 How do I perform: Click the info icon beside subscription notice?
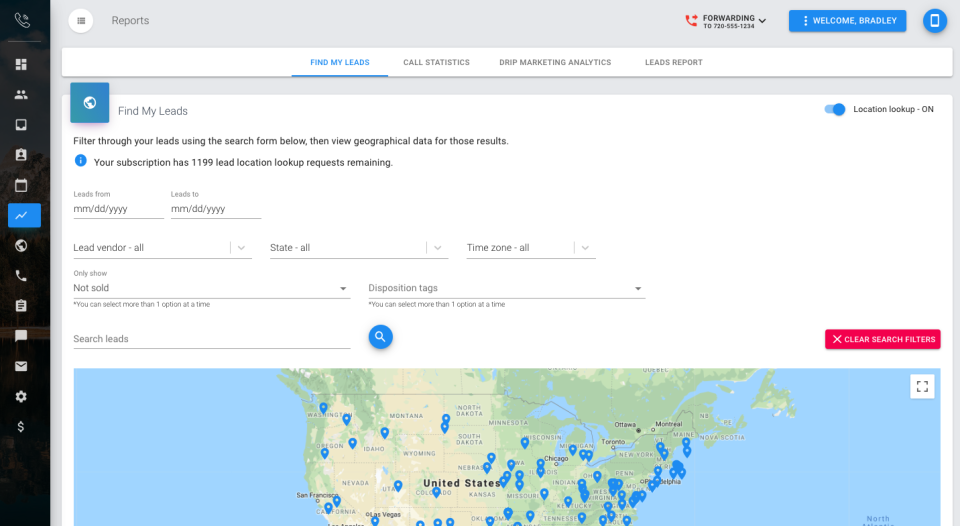[80, 161]
